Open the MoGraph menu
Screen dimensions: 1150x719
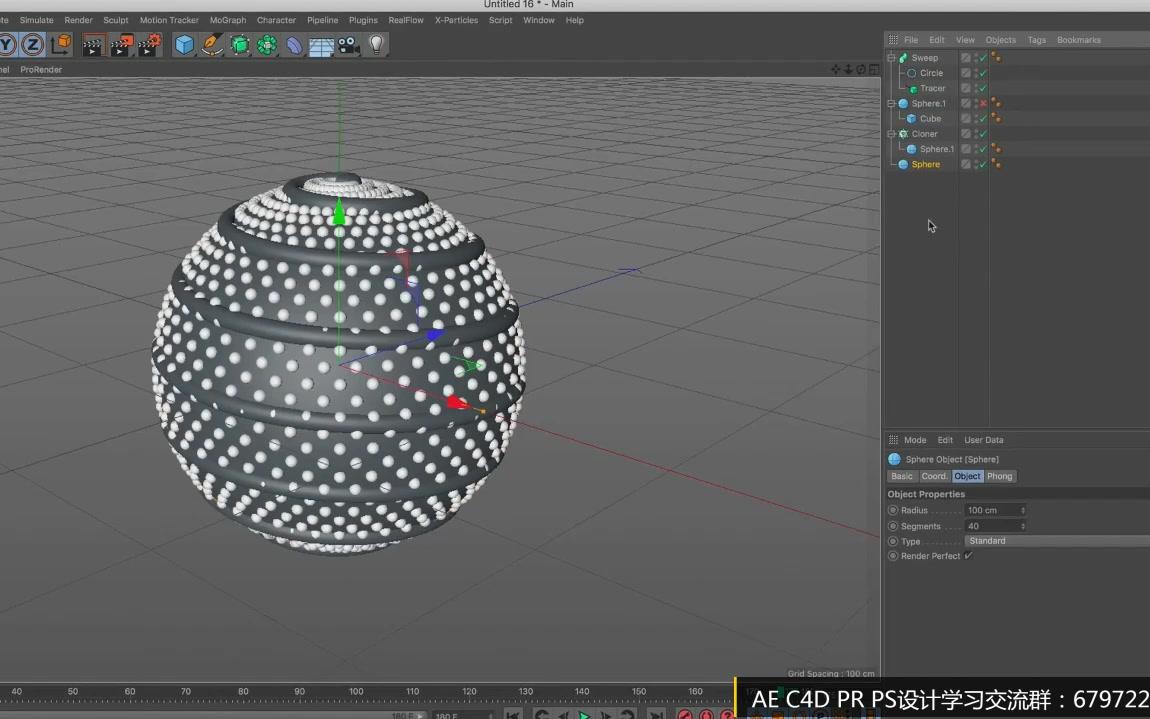(227, 19)
